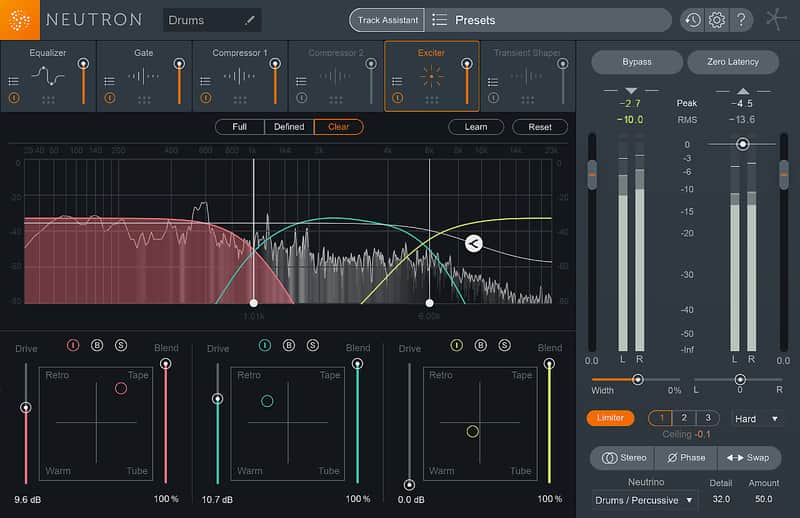This screenshot has height=518, width=800.
Task: Solo the green mid band (S)
Action: pyautogui.click(x=313, y=346)
